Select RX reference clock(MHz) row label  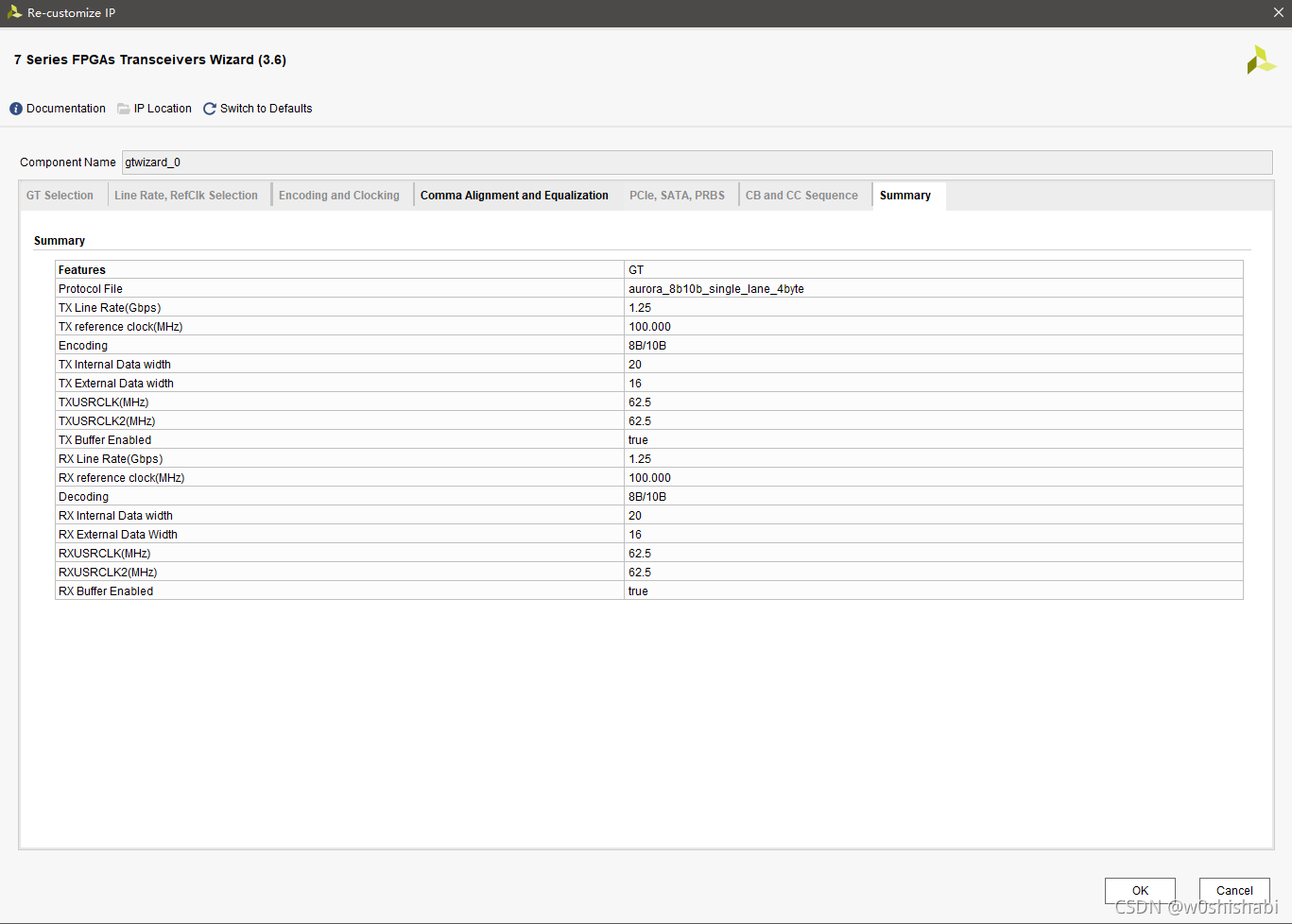(122, 478)
